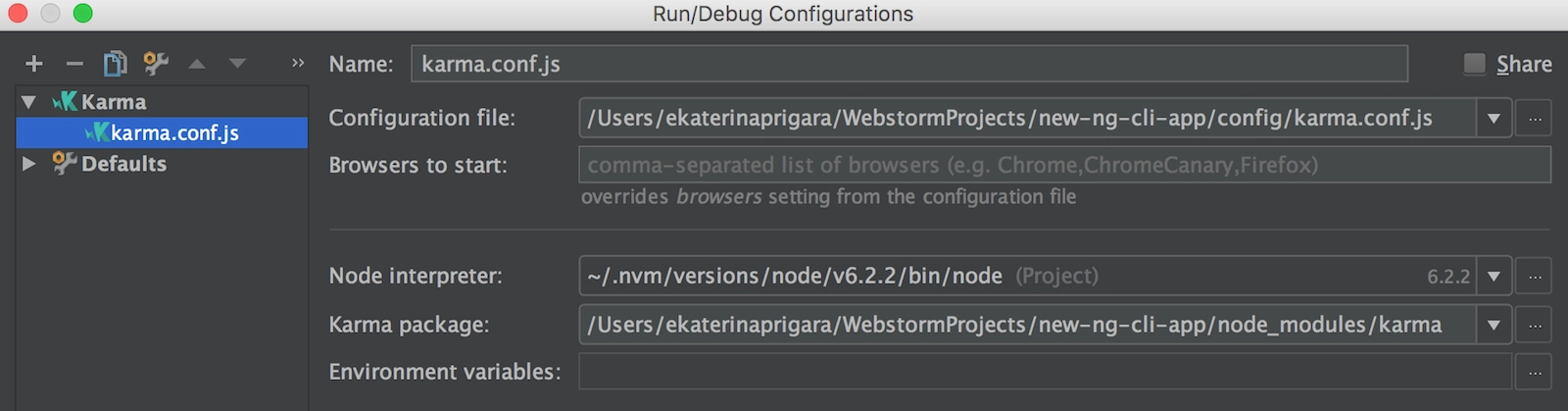Browse for Node interpreter
1568x411 pixels.
pyautogui.click(x=1535, y=276)
